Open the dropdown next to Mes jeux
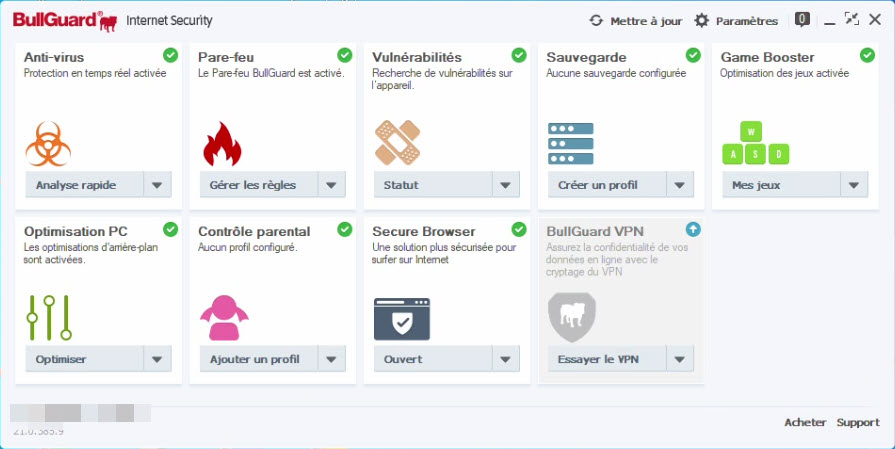 pos(854,185)
